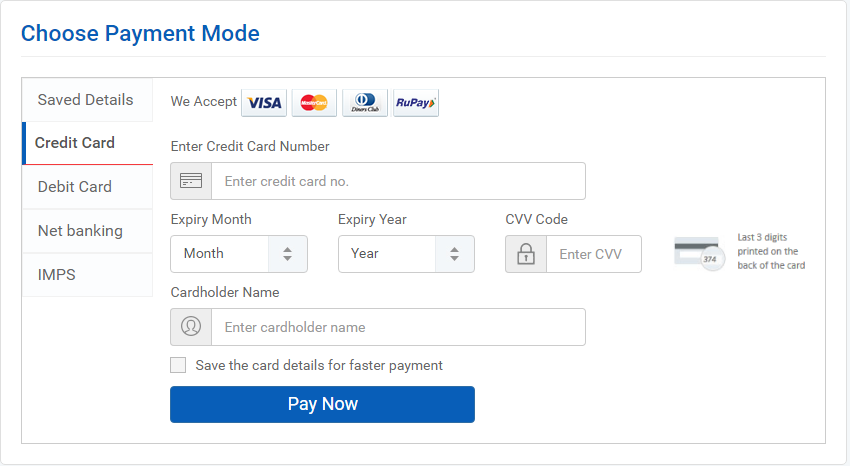Focus the cardholder name field
The height and width of the screenshot is (466, 850).
point(398,327)
